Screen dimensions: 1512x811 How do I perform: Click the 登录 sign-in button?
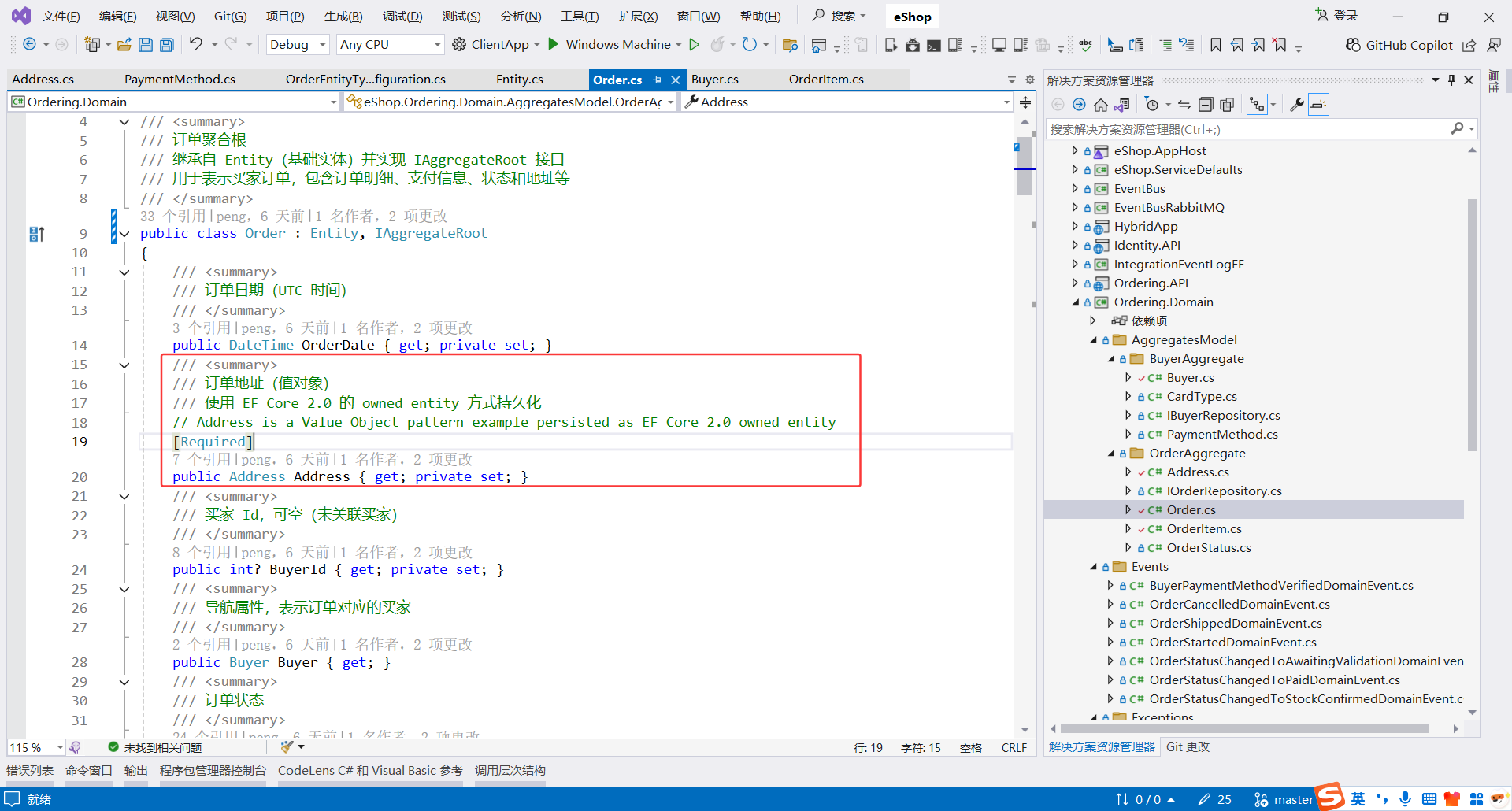pos(1337,16)
